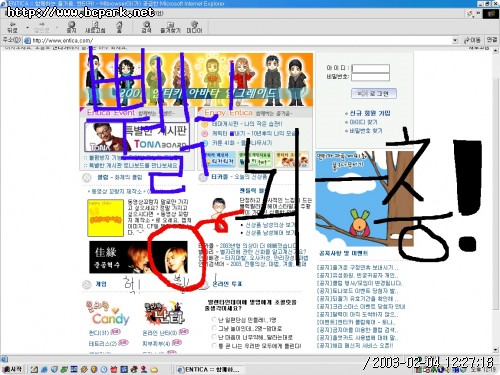Open the Media toolbar icon
This screenshot has height=375, width=500.
point(194,27)
